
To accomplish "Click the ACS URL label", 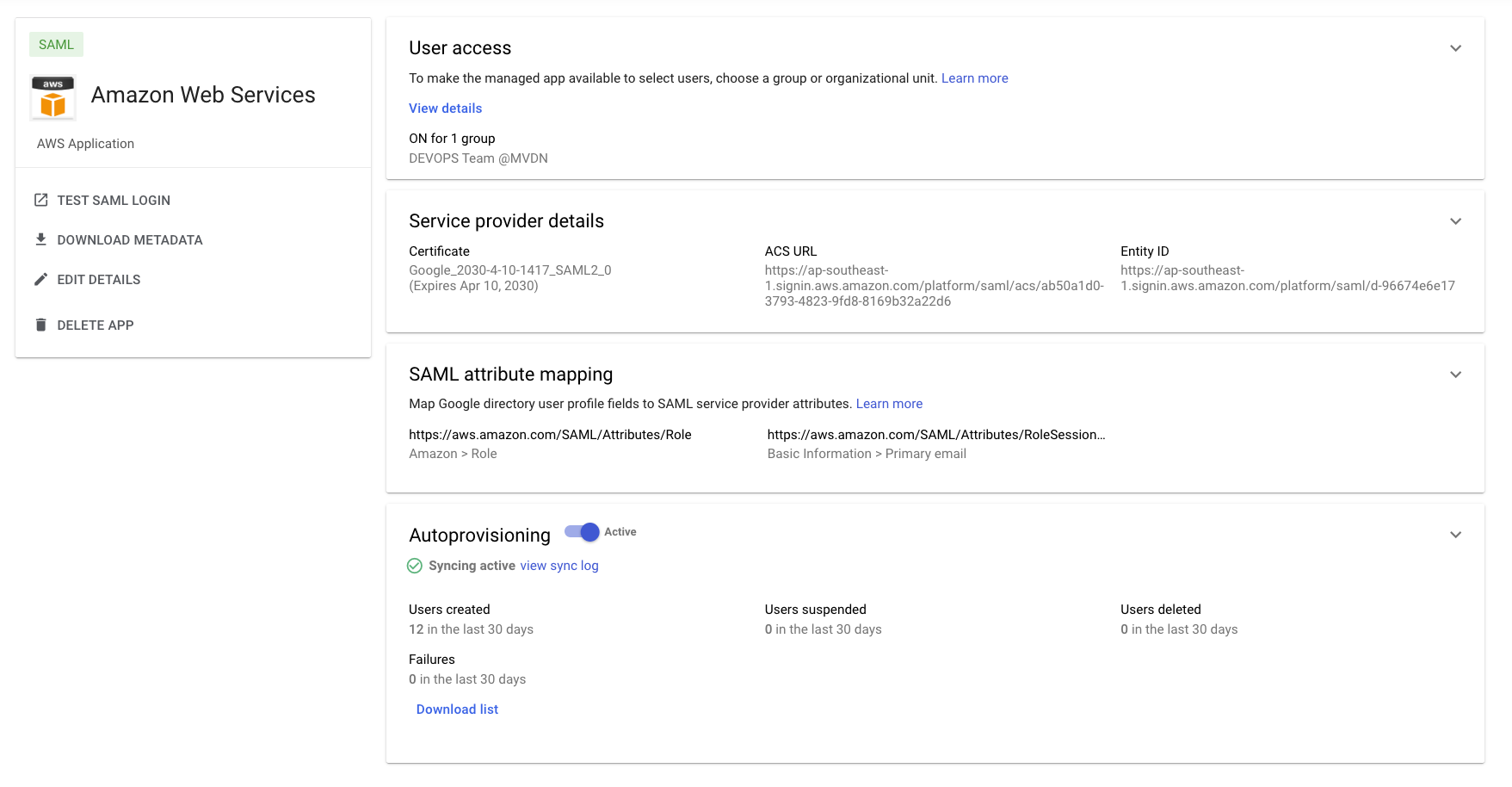I will (790, 251).
